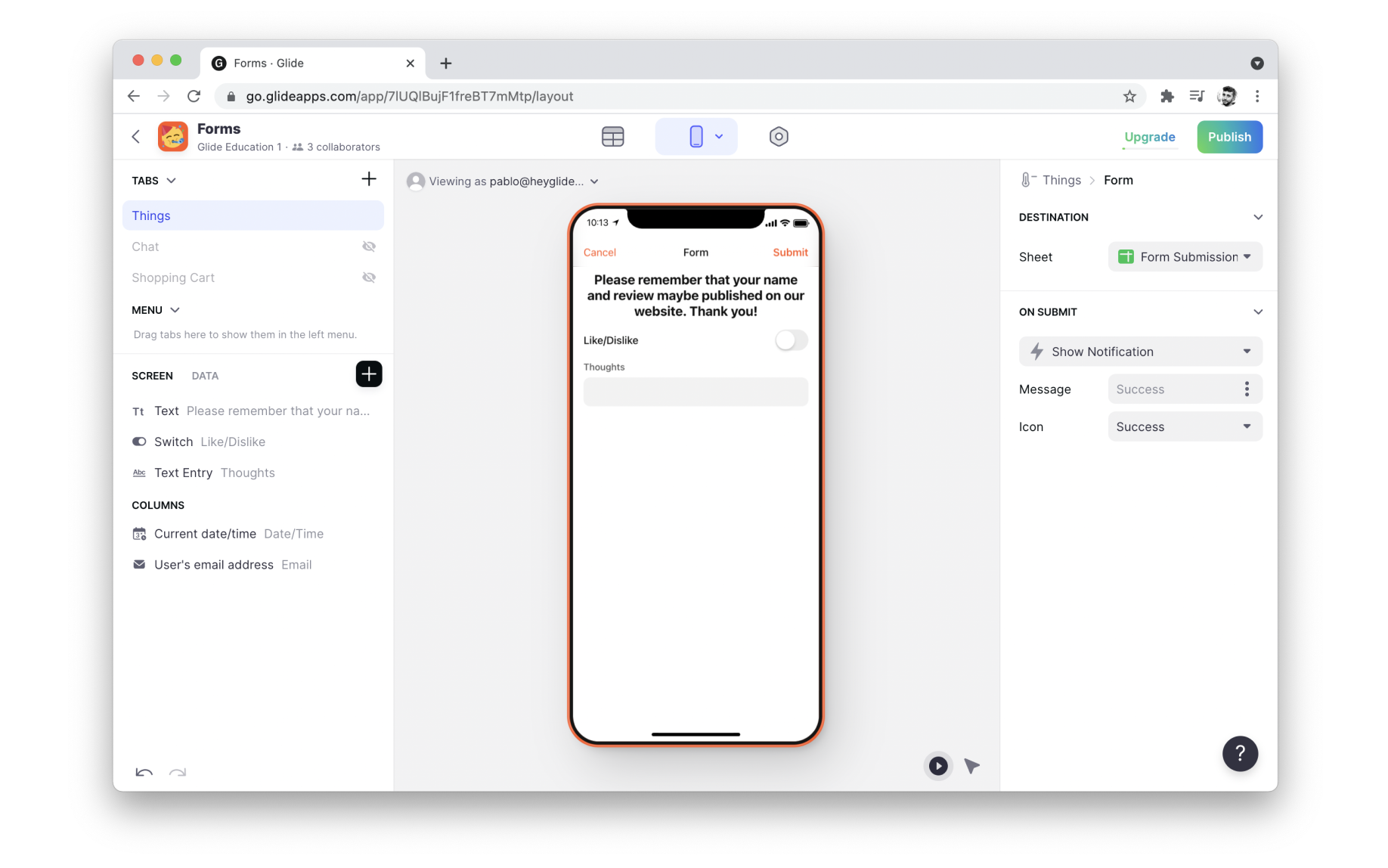This screenshot has height=868, width=1388.
Task: Open the Sheet Form Submission dropdown
Action: click(x=1184, y=257)
